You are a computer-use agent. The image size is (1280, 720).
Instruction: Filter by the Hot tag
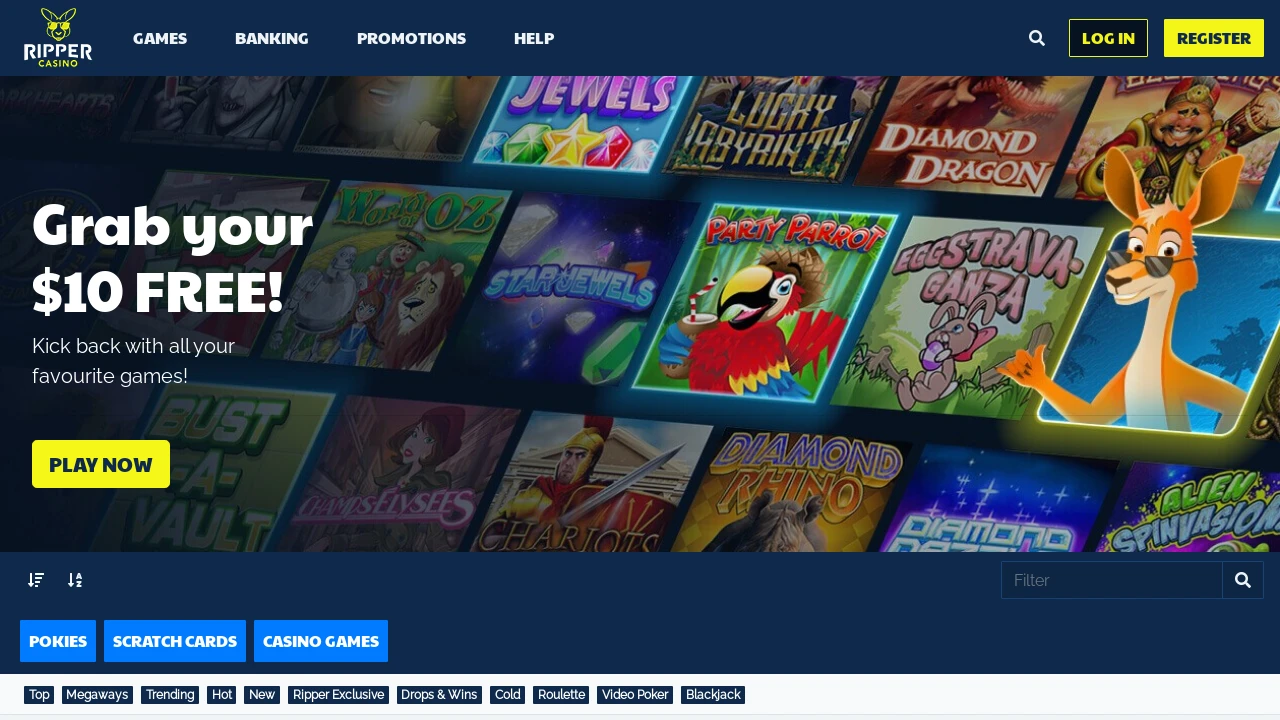222,695
